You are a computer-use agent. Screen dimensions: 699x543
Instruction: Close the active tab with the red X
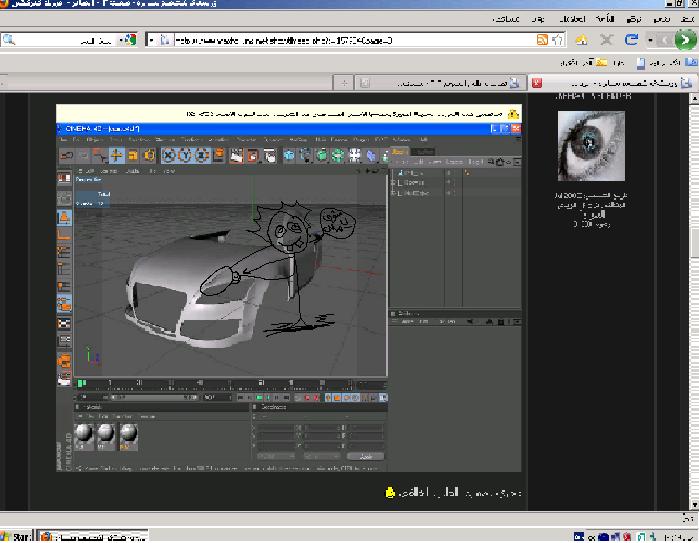(x=537, y=82)
